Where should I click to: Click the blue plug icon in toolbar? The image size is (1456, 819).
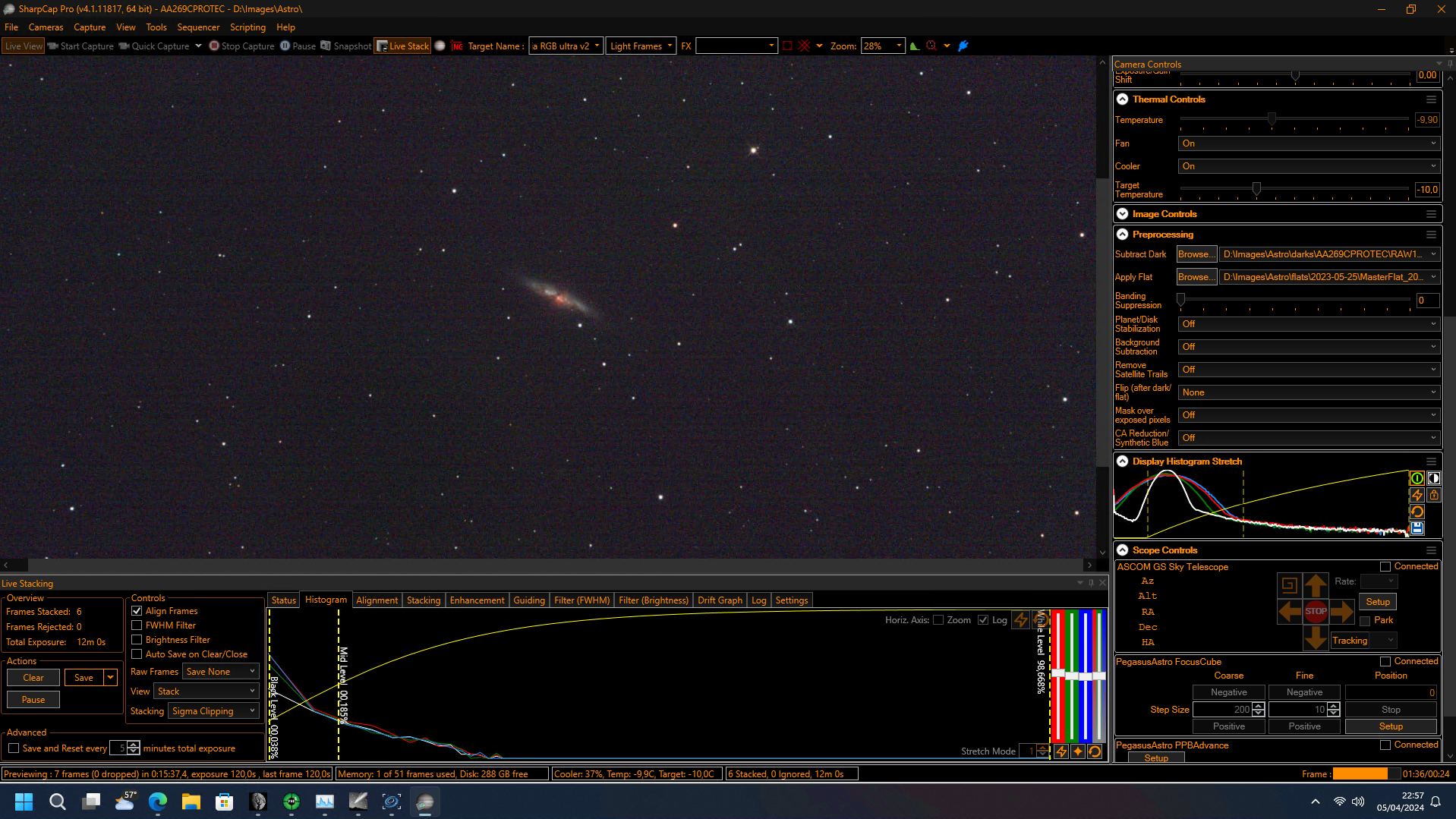tap(963, 46)
